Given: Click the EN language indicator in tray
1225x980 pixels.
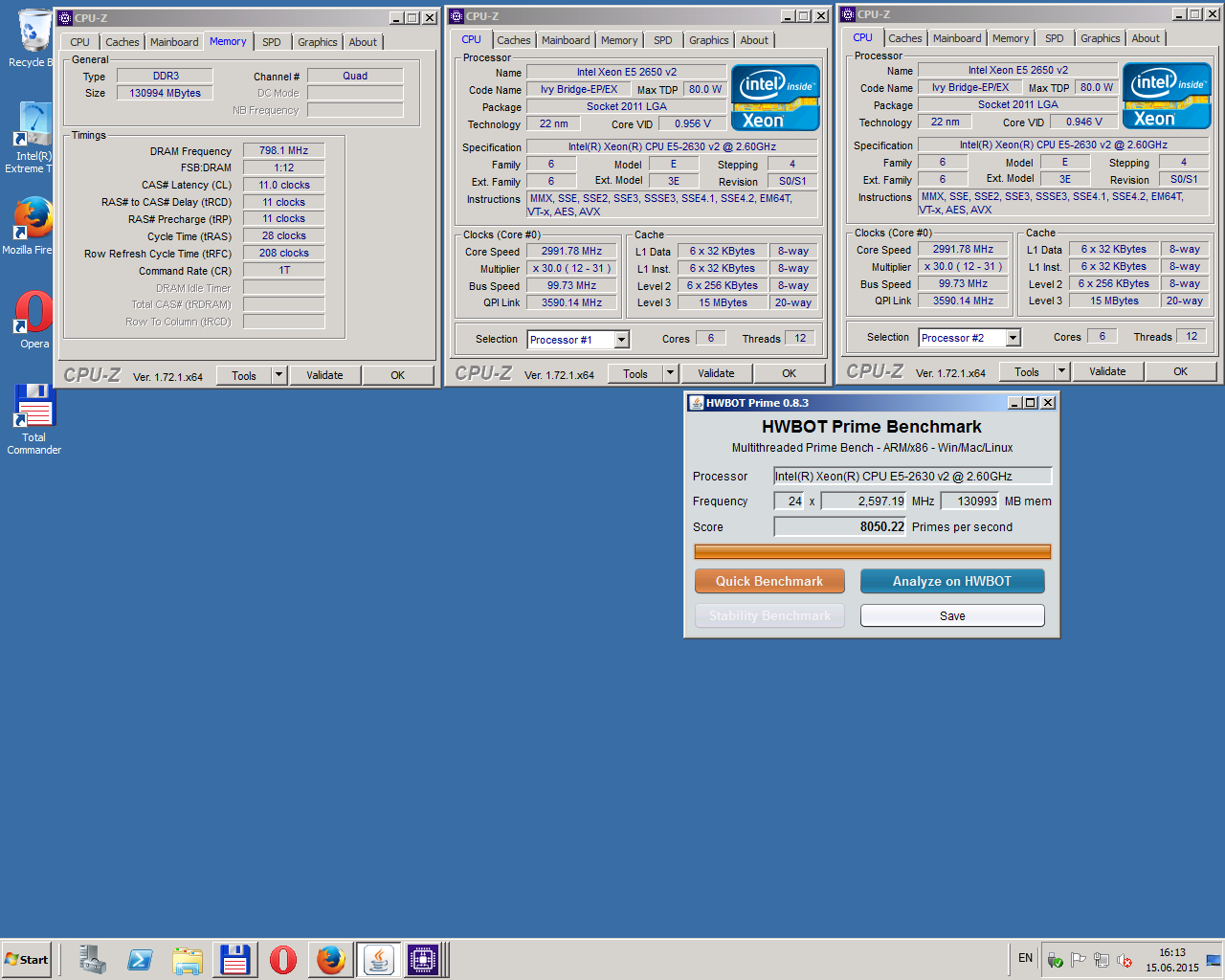Looking at the screenshot, I should click(1025, 958).
